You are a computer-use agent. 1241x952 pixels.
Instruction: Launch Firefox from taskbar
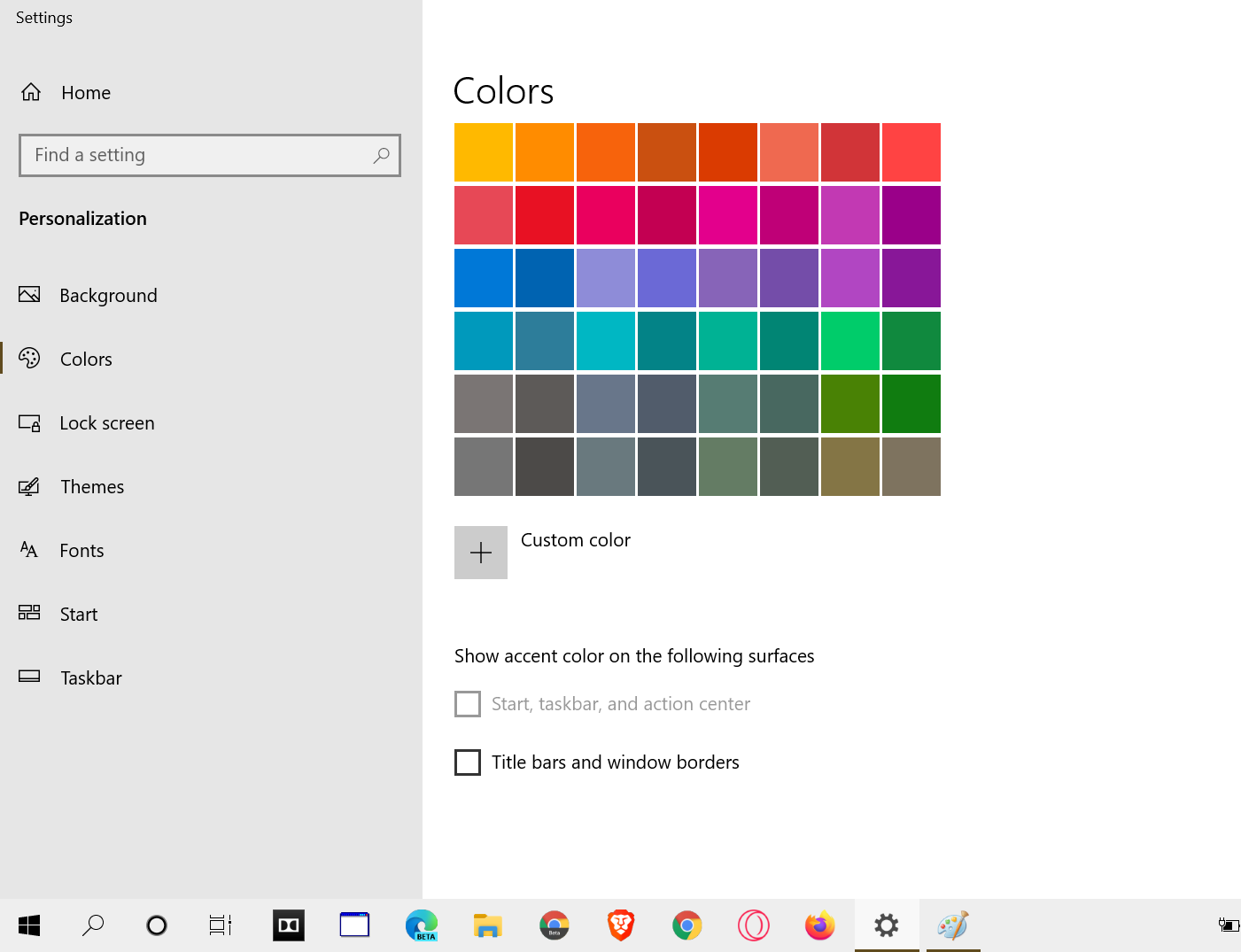coord(820,925)
